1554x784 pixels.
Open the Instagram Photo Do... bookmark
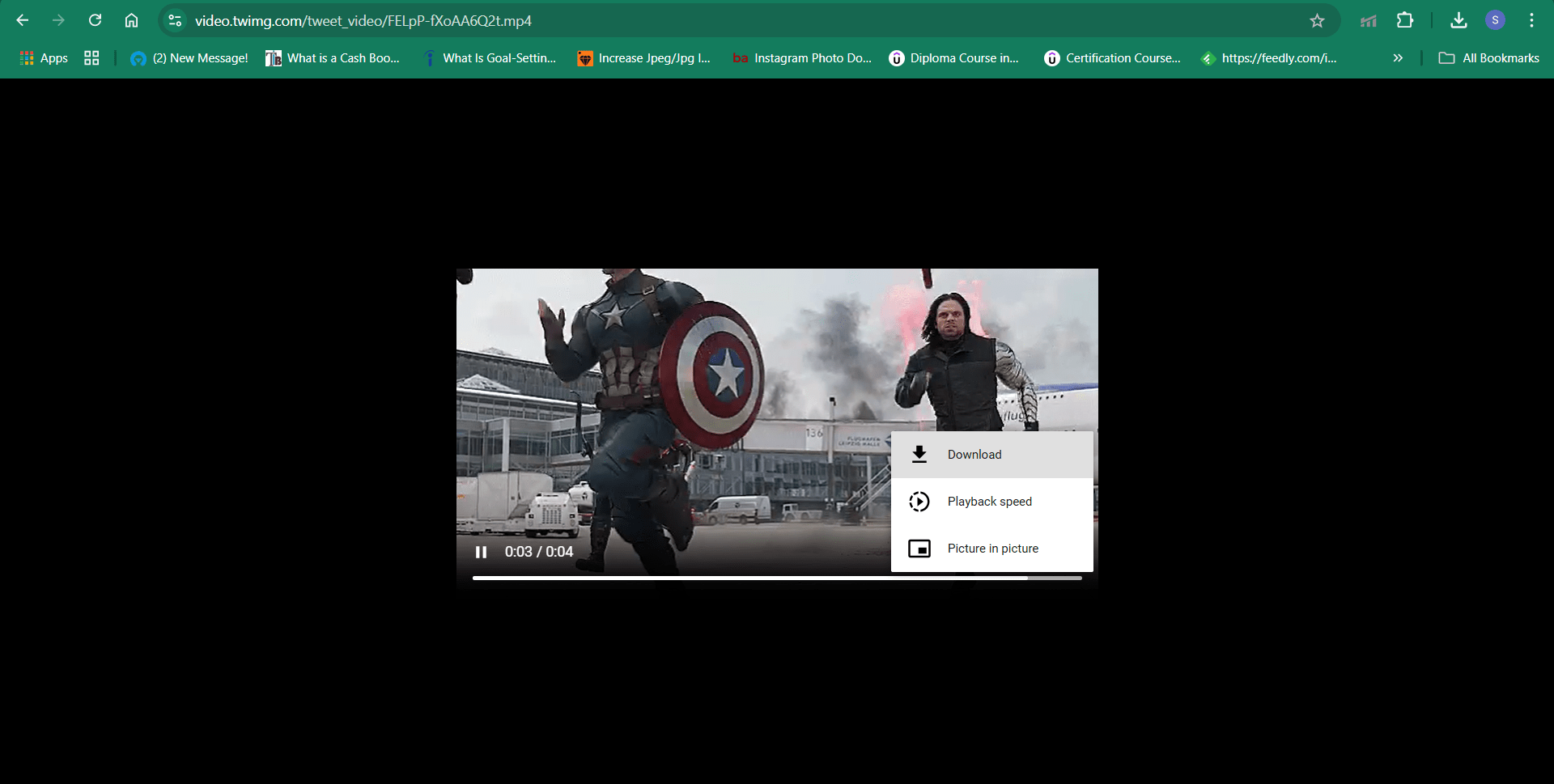pos(802,58)
